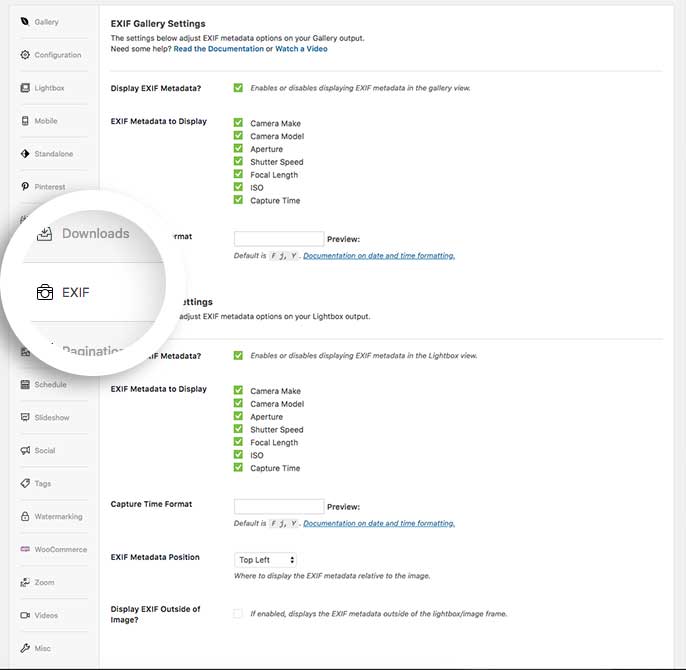Click the Watch a Video link
The image size is (686, 670).
click(301, 49)
